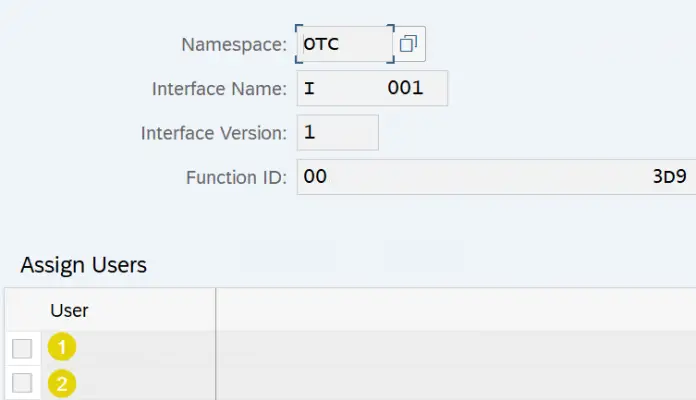The height and width of the screenshot is (400, 696).
Task: Click into the Function ID field
Action: coord(495,177)
